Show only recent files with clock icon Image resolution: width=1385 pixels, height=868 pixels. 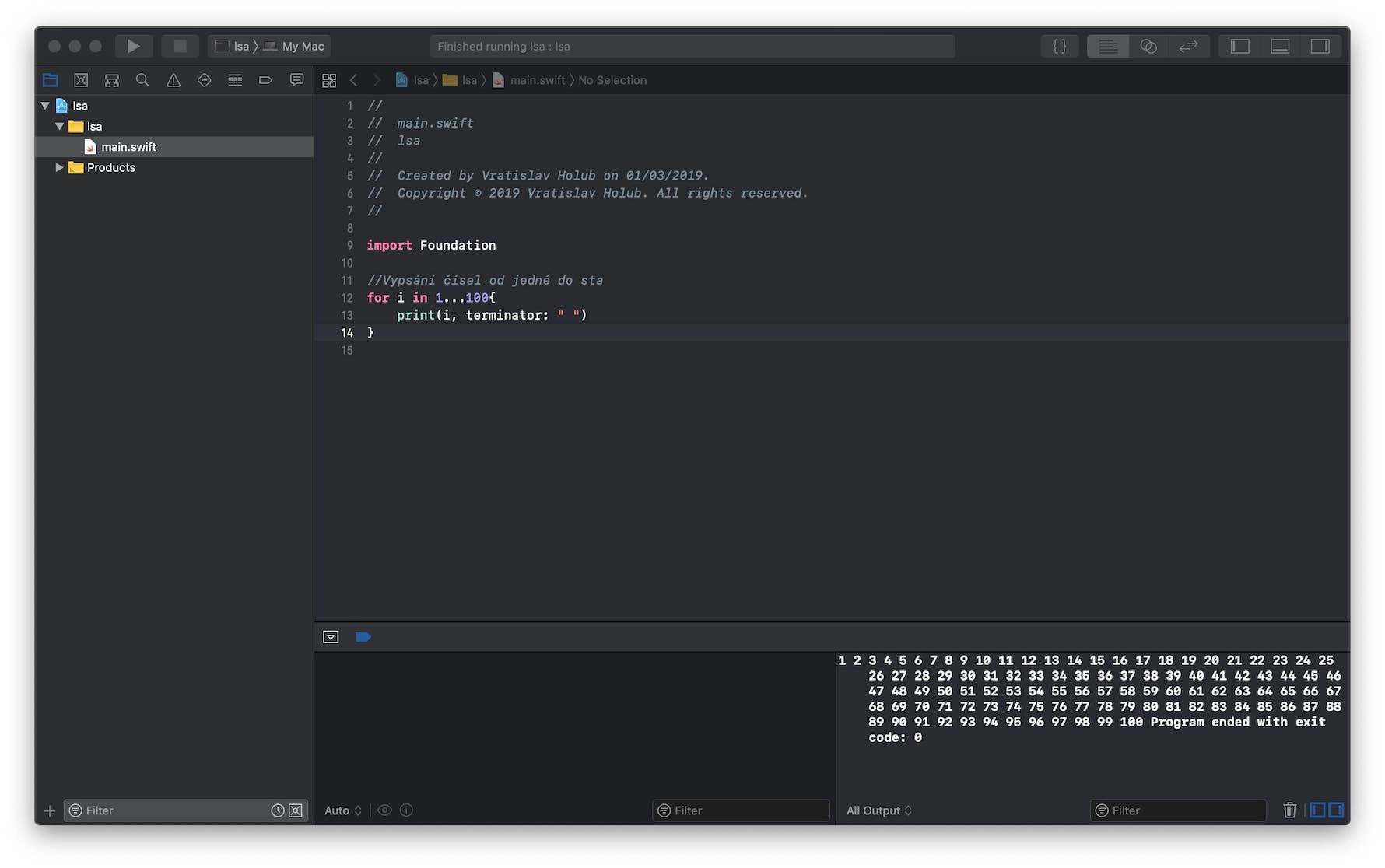278,810
